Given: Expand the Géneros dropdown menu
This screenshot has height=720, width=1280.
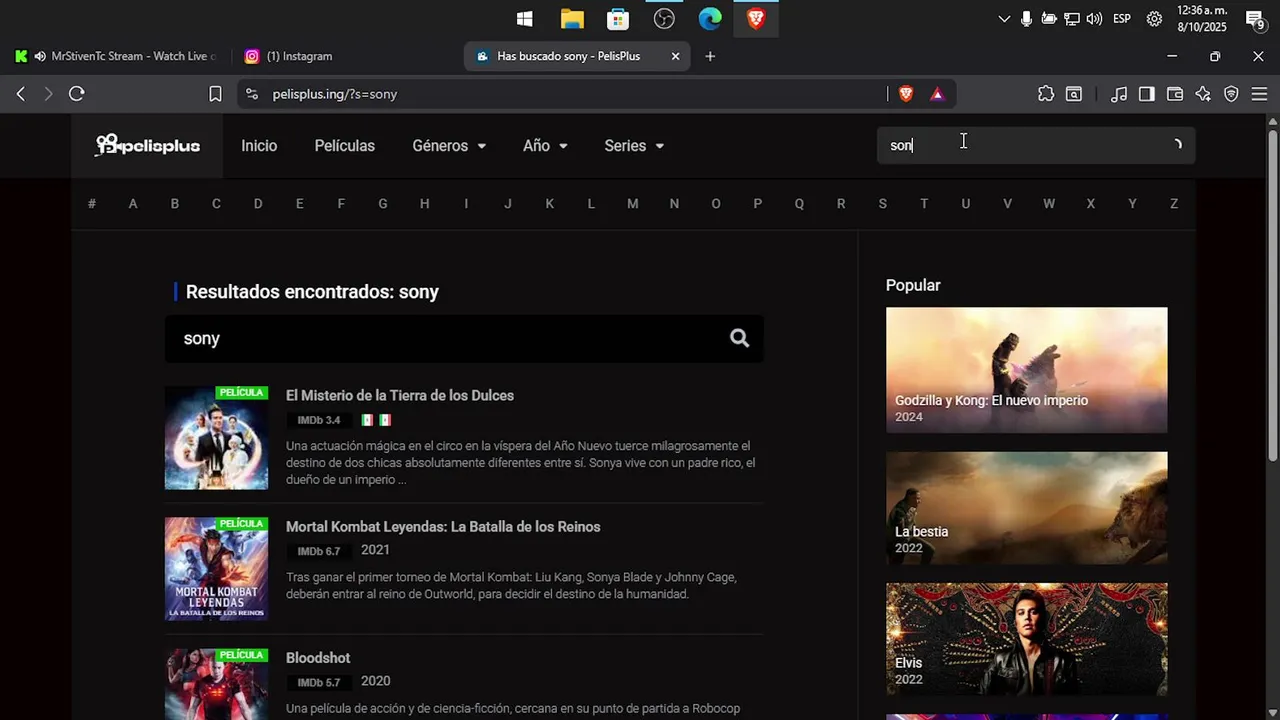Looking at the screenshot, I should 449,146.
